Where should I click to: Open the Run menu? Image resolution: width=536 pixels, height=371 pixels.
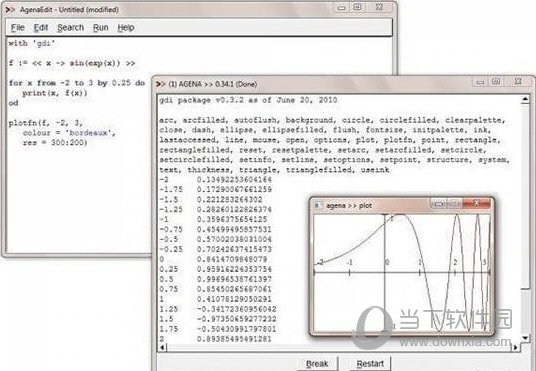(100, 27)
